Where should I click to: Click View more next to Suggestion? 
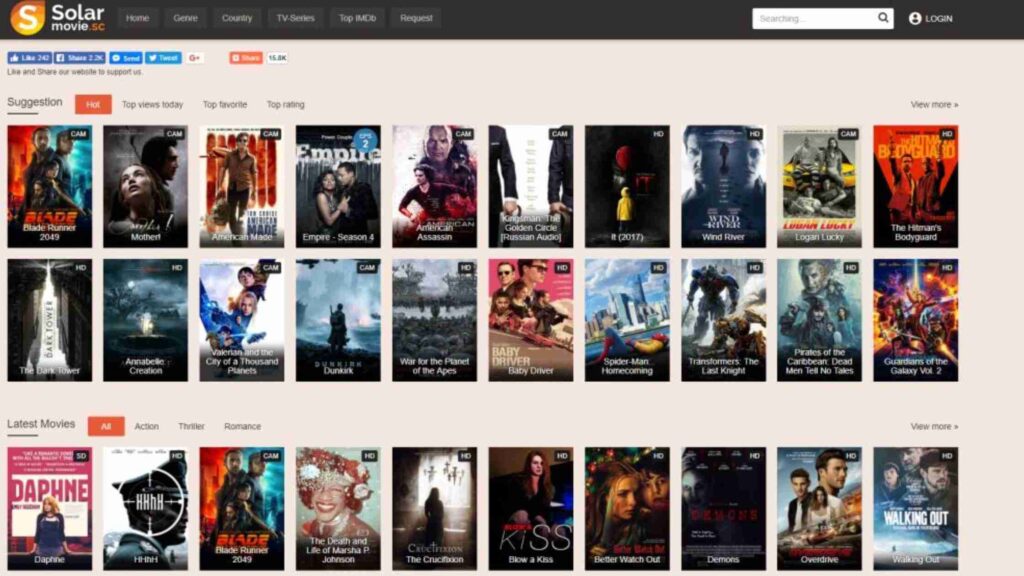click(933, 103)
